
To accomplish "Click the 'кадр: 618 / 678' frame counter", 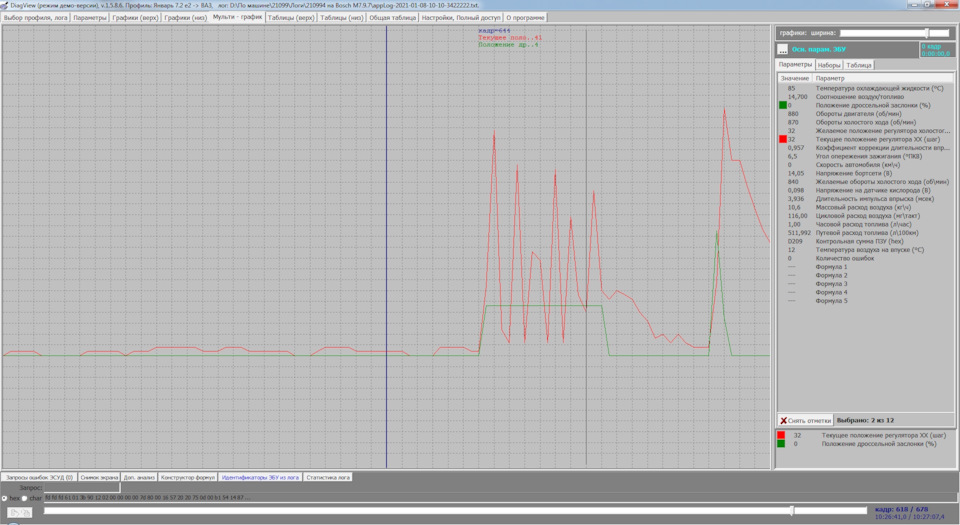I will click(902, 509).
